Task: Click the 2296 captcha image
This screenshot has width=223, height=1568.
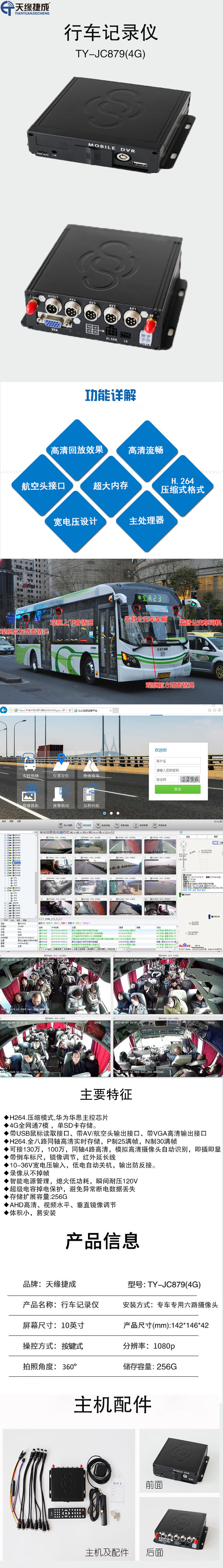Action: [x=190, y=779]
